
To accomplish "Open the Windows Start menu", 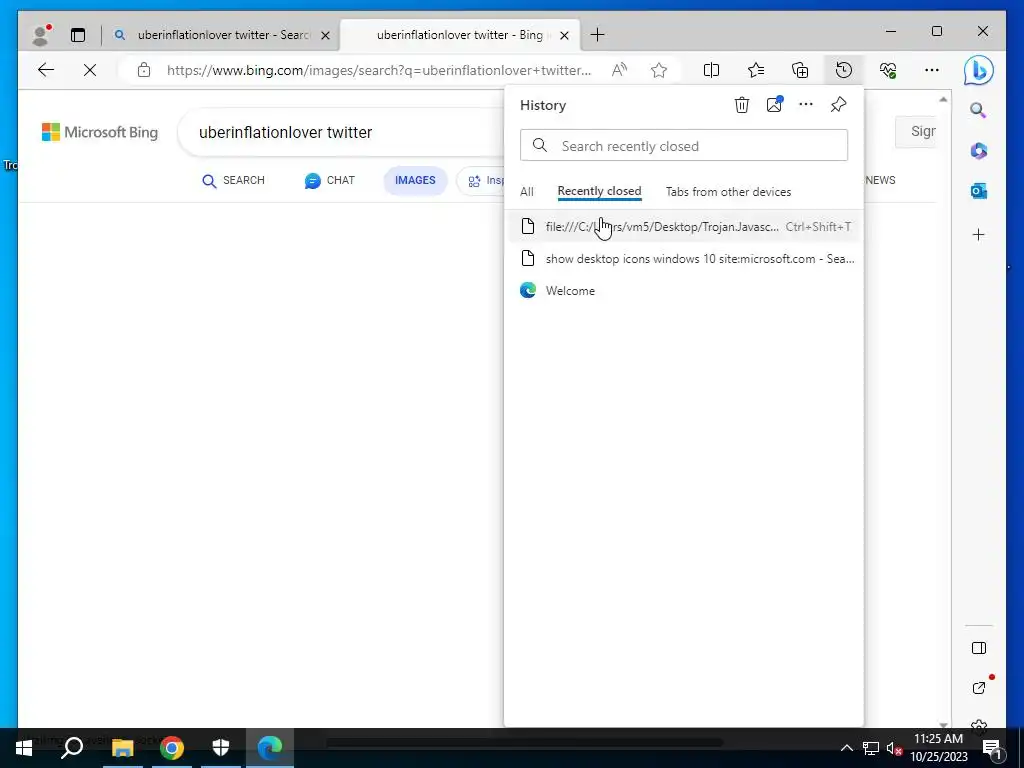I will [24, 748].
